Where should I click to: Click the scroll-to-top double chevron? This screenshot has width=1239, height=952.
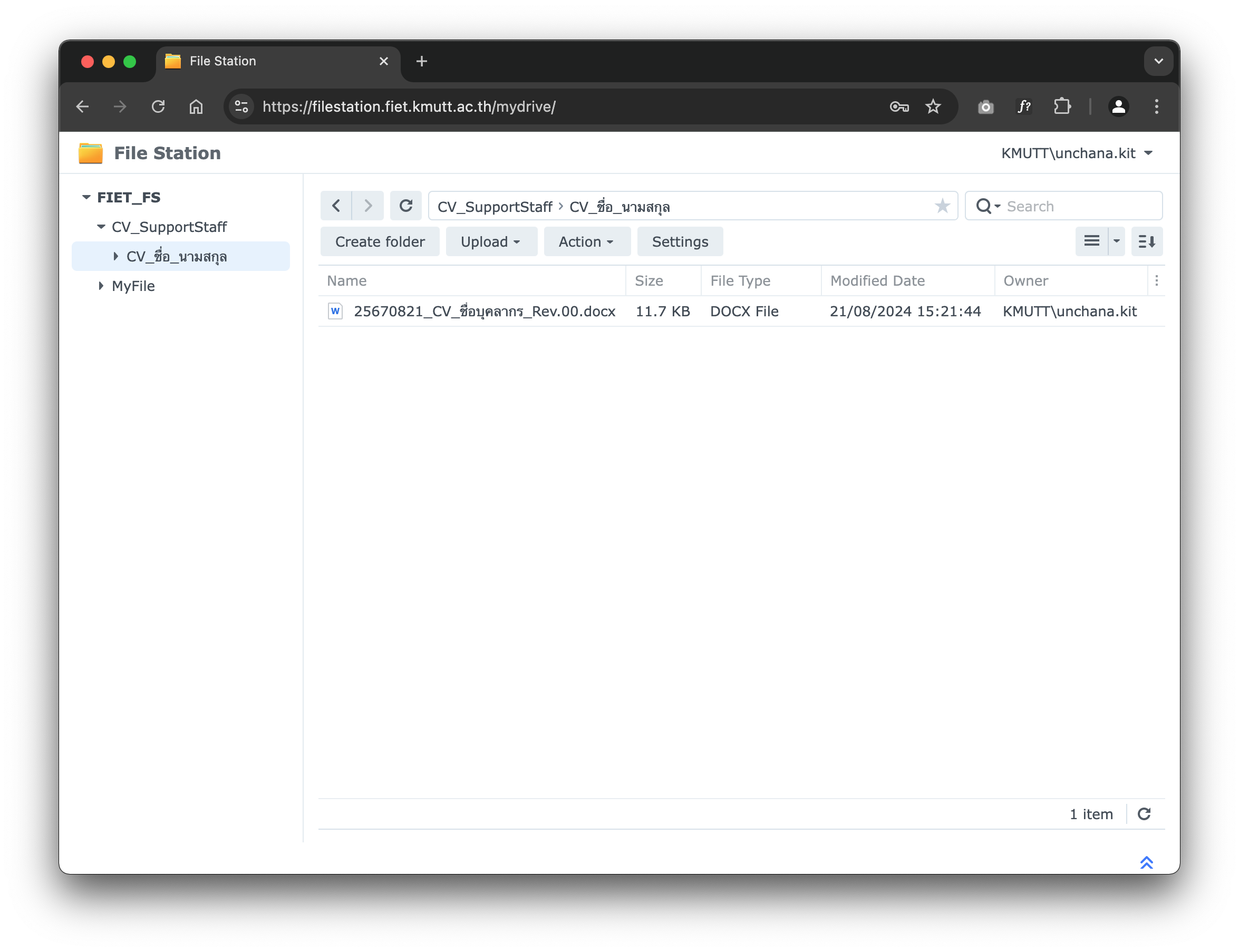point(1146,862)
